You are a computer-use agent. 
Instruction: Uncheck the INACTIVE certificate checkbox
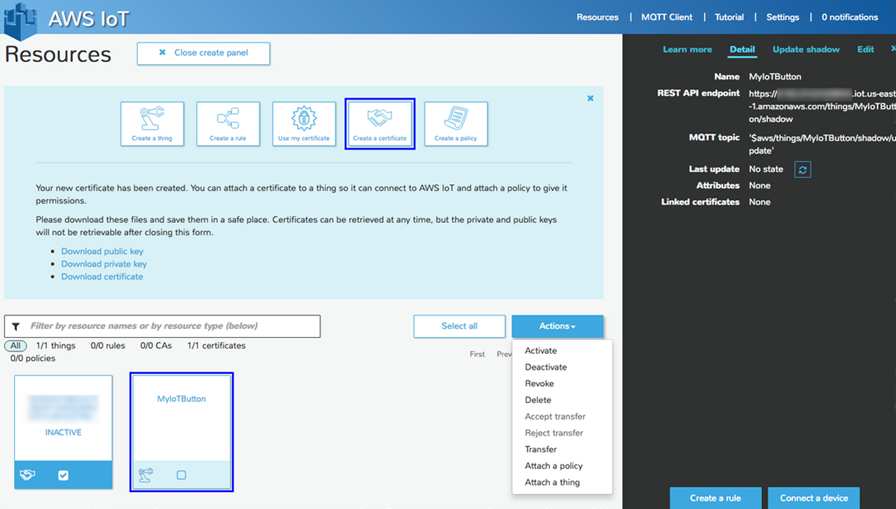point(63,475)
